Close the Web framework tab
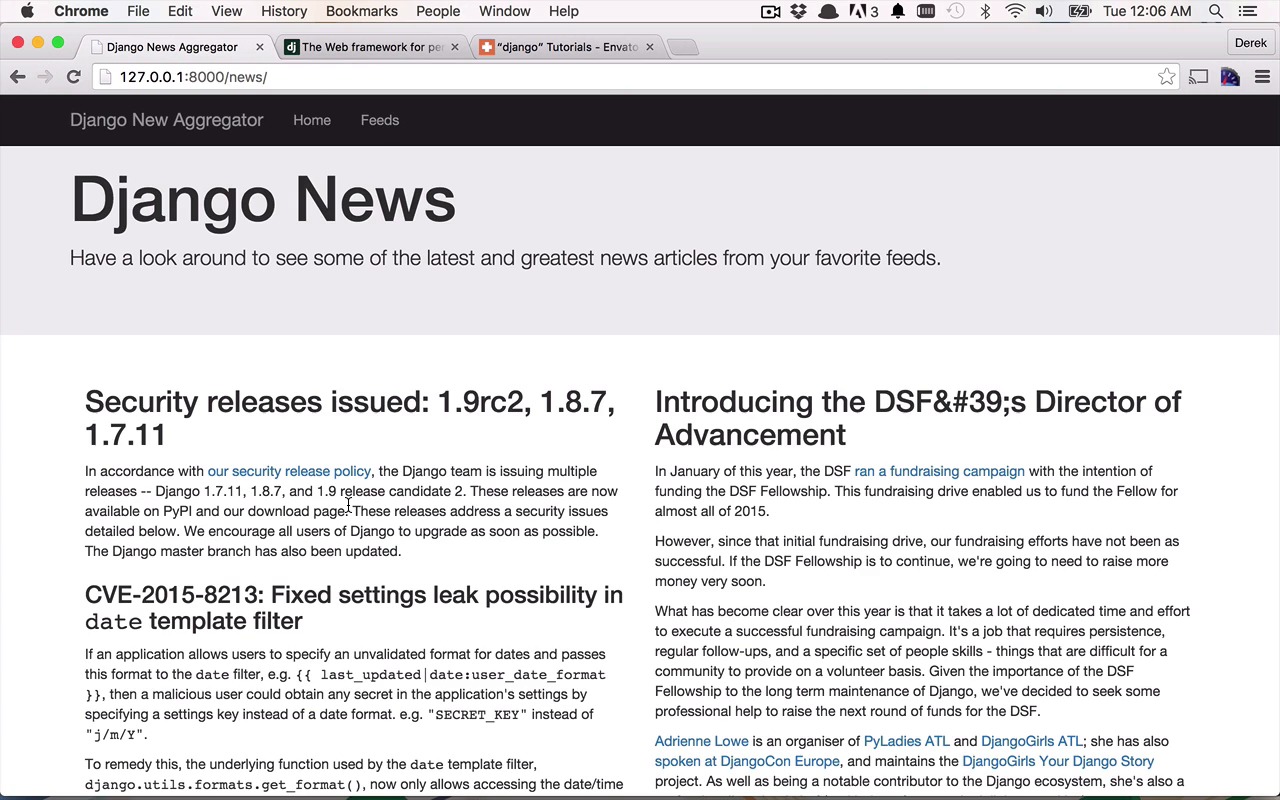Image resolution: width=1280 pixels, height=800 pixels. point(454,47)
